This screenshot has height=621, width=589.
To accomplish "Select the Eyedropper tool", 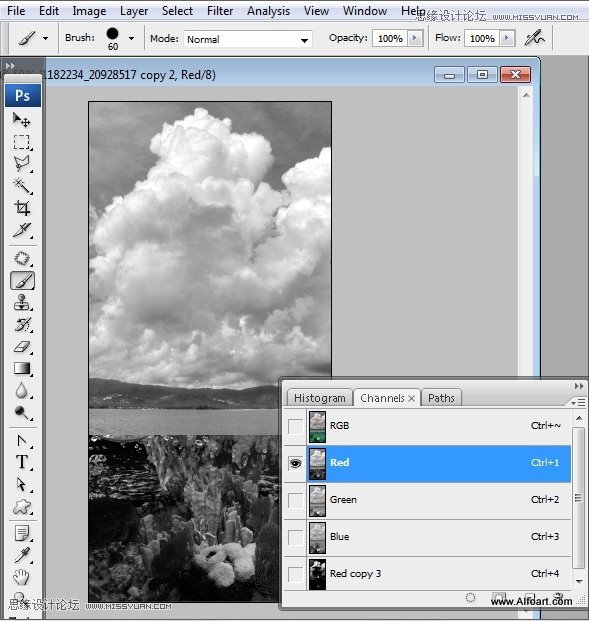I will point(21,555).
